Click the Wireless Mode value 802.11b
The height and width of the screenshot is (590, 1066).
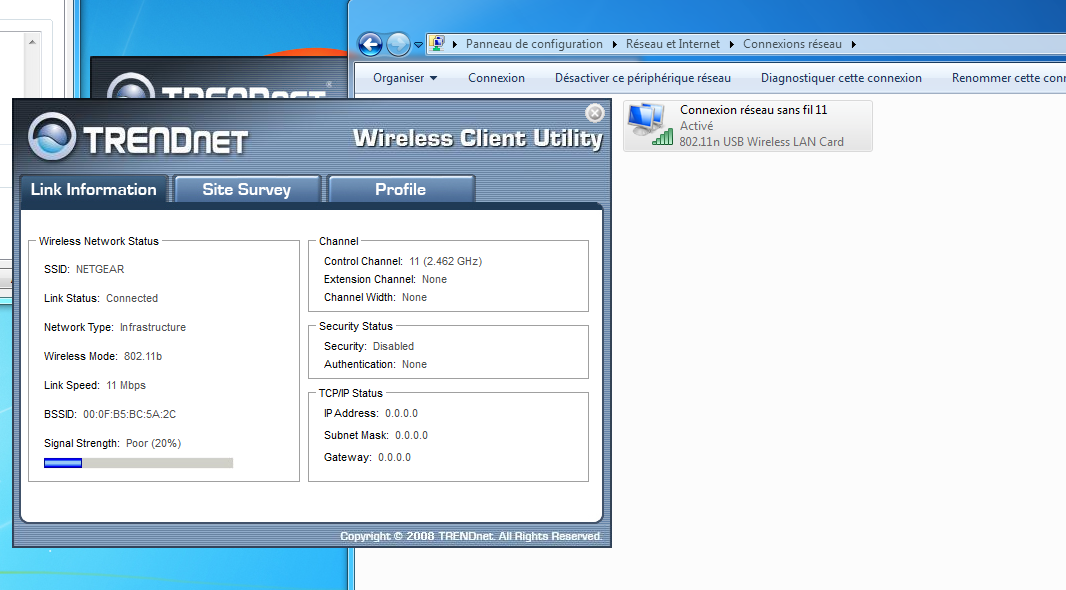tap(143, 356)
